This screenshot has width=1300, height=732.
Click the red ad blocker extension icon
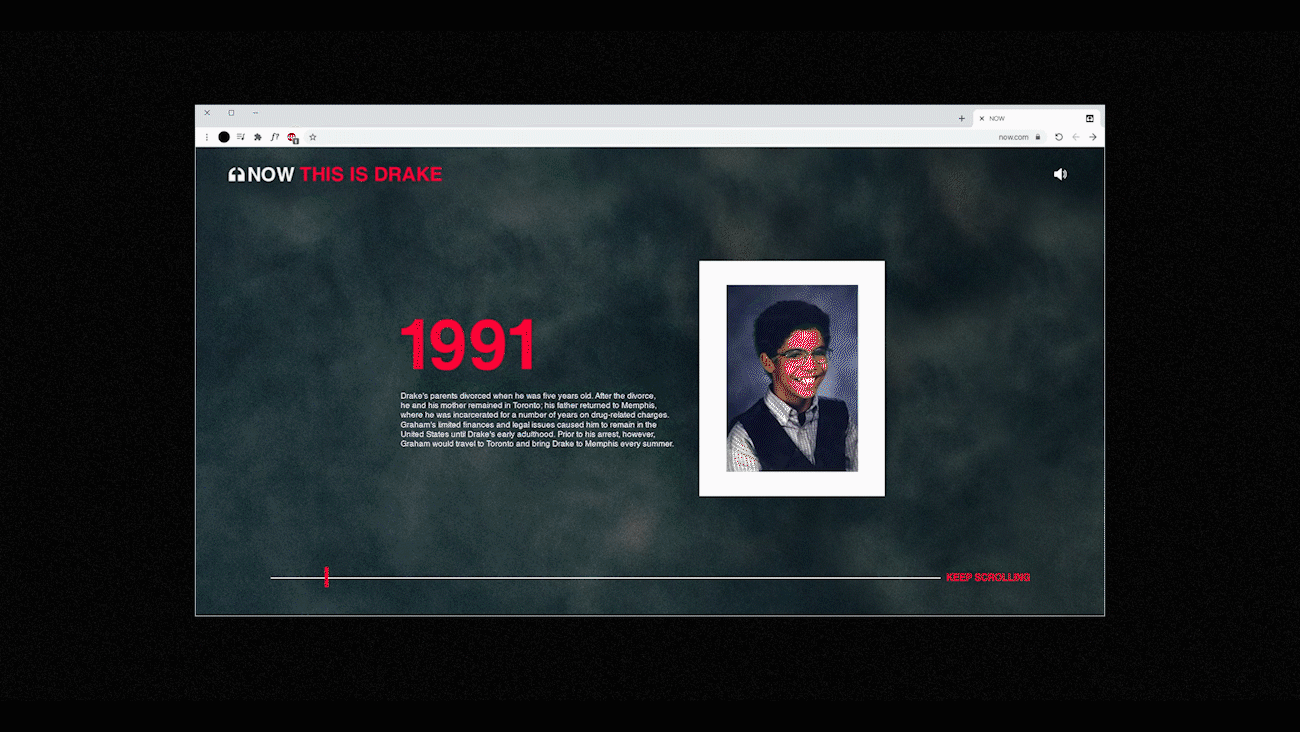(x=292, y=137)
